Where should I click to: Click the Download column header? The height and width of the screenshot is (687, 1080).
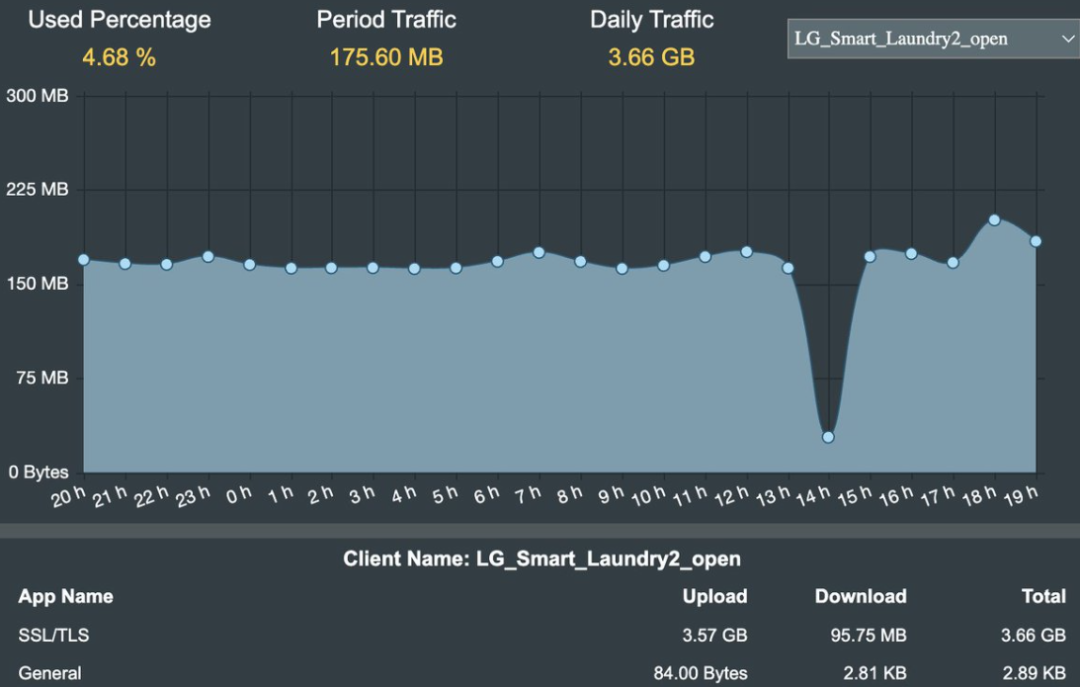click(860, 596)
